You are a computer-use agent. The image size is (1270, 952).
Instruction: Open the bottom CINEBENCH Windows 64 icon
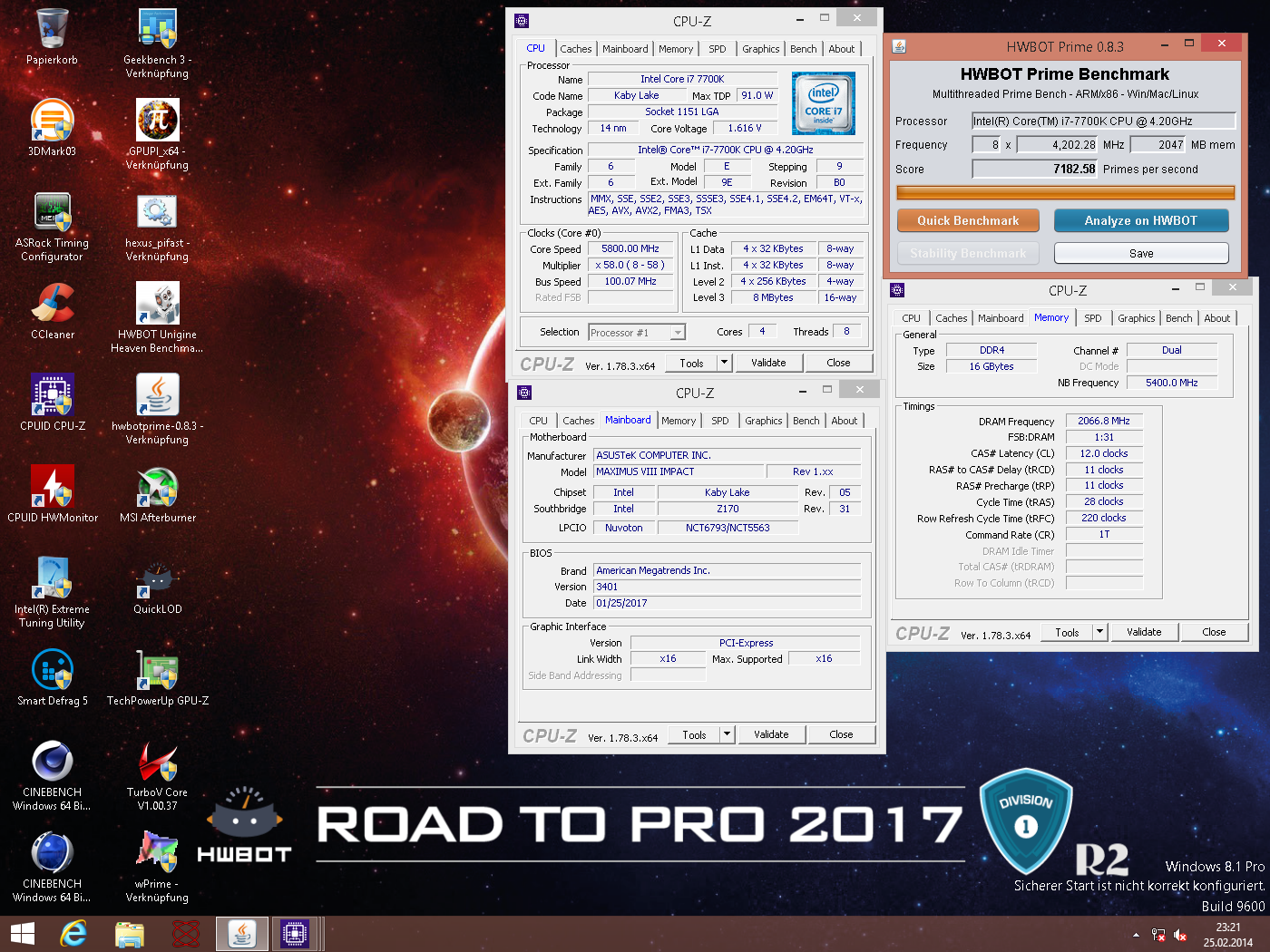pyautogui.click(x=53, y=853)
